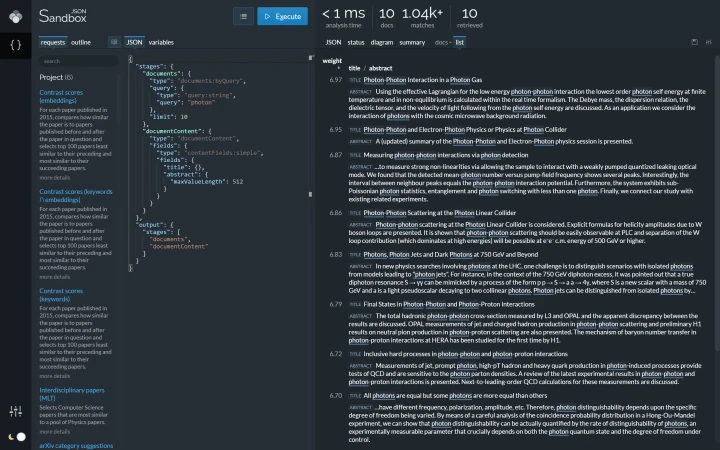
Task: Open the results status tab
Action: coord(356,42)
